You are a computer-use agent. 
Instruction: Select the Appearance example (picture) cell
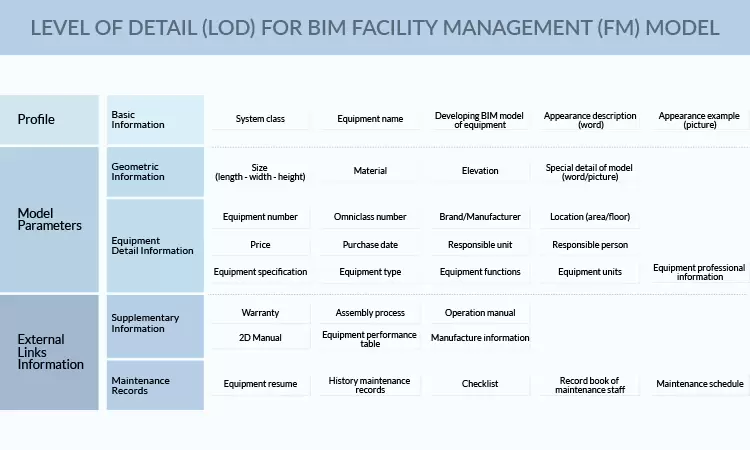pos(699,120)
